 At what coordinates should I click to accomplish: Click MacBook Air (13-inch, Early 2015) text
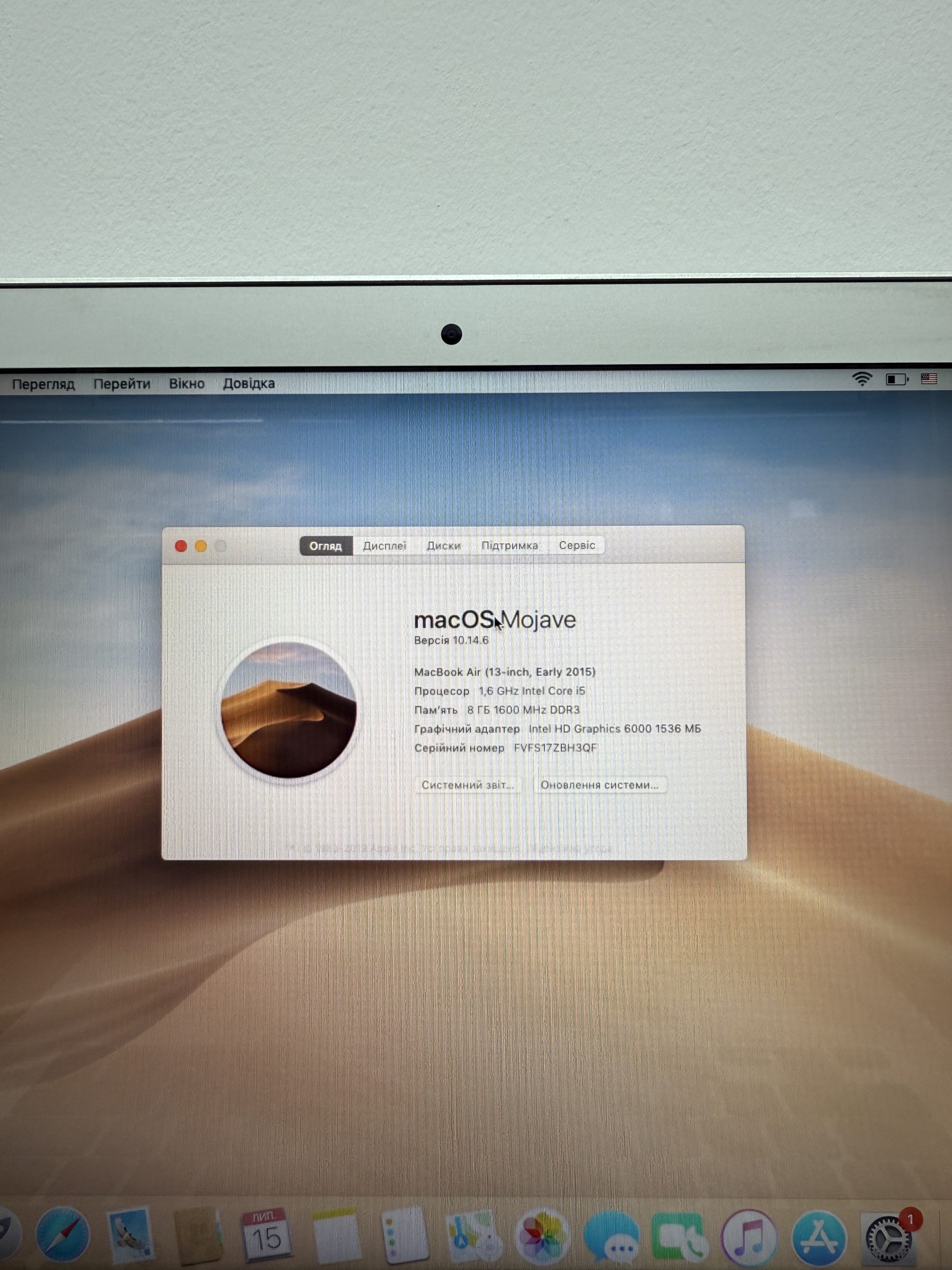coord(505,672)
